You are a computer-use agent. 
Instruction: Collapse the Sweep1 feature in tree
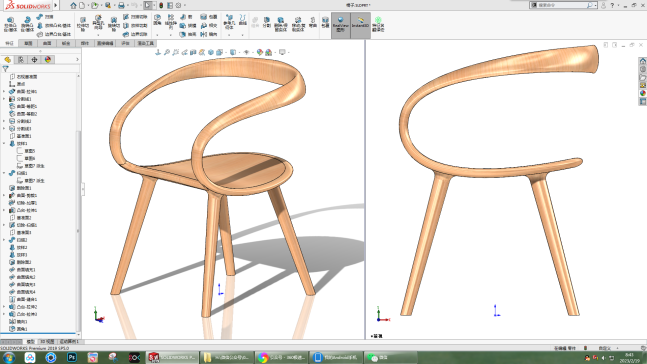point(4,173)
